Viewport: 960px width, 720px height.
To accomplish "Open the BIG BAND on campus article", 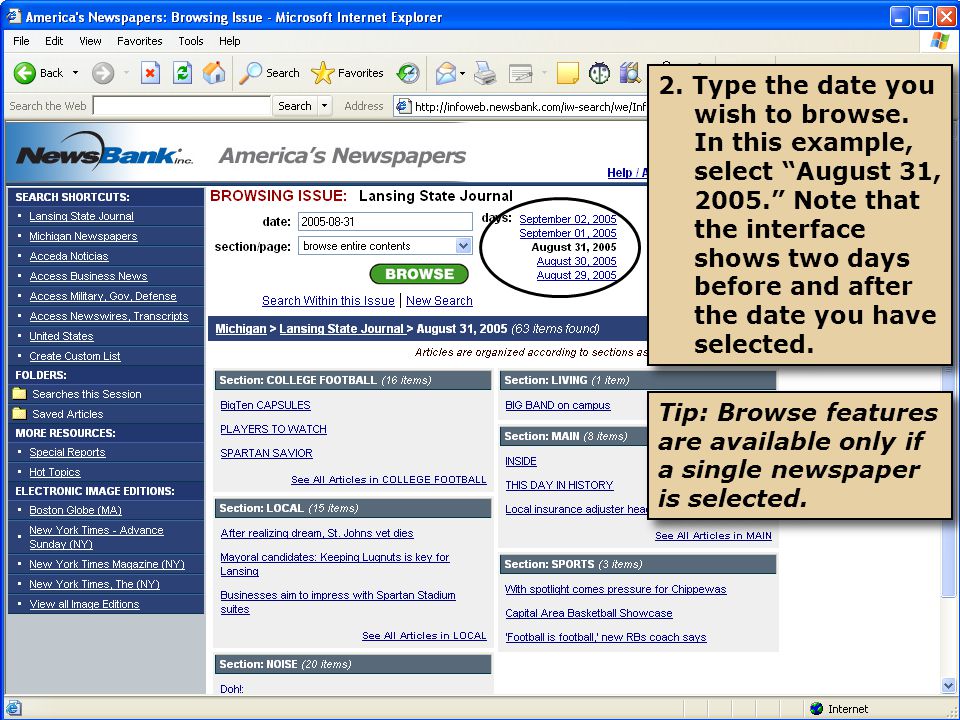I will click(x=558, y=405).
